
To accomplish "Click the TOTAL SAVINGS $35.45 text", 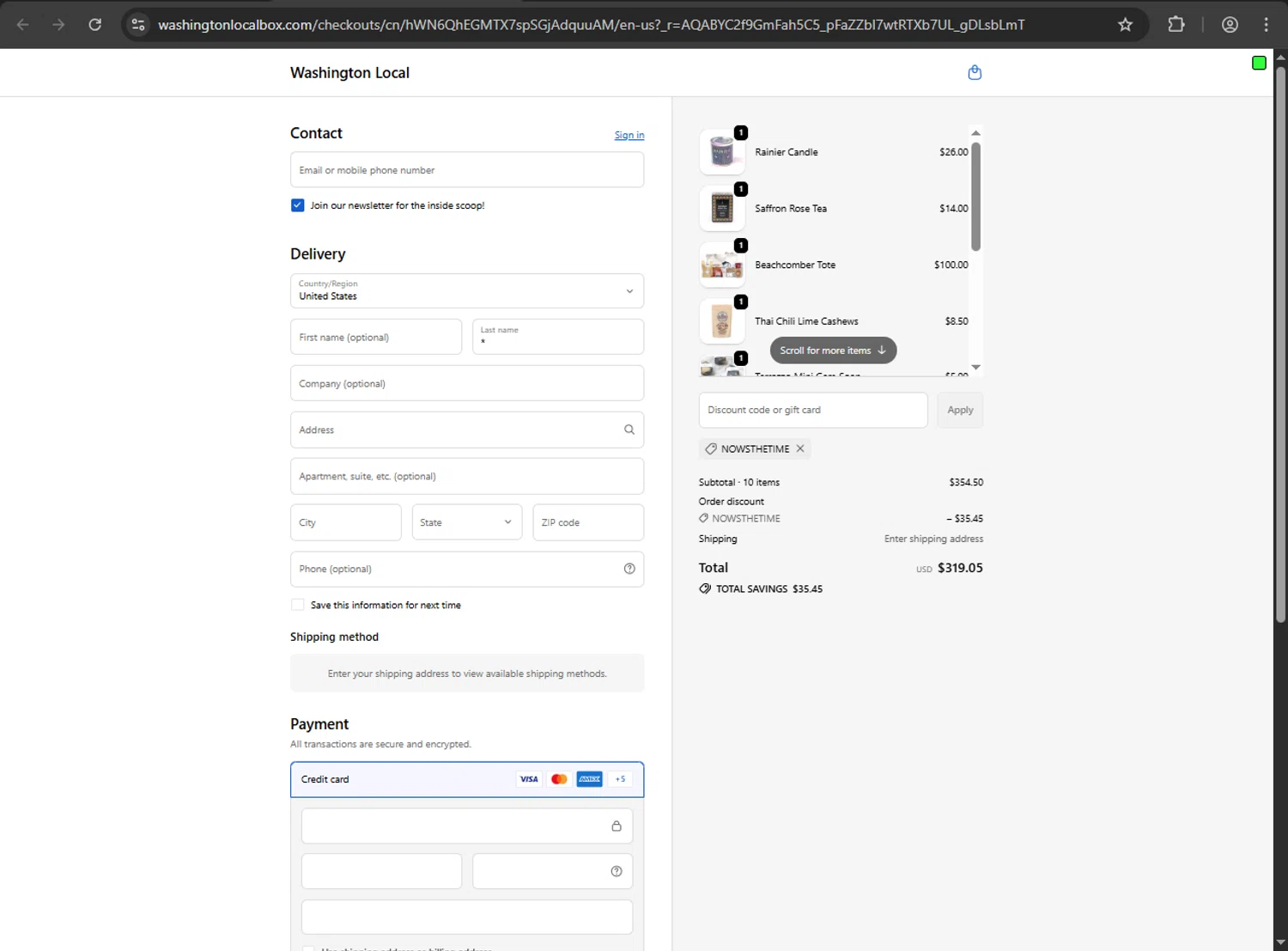I will [x=769, y=588].
